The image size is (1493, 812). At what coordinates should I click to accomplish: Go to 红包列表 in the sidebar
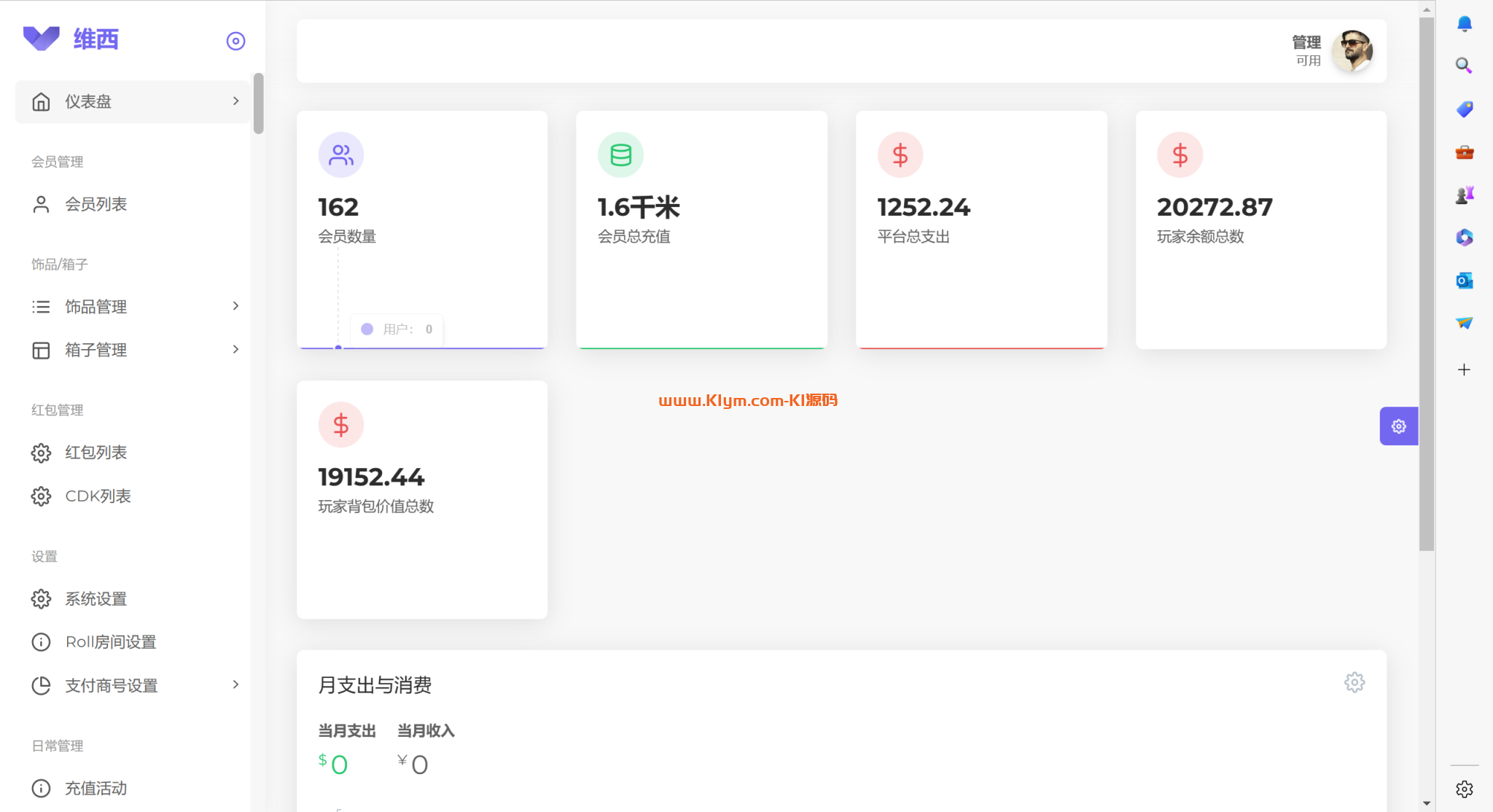point(95,453)
